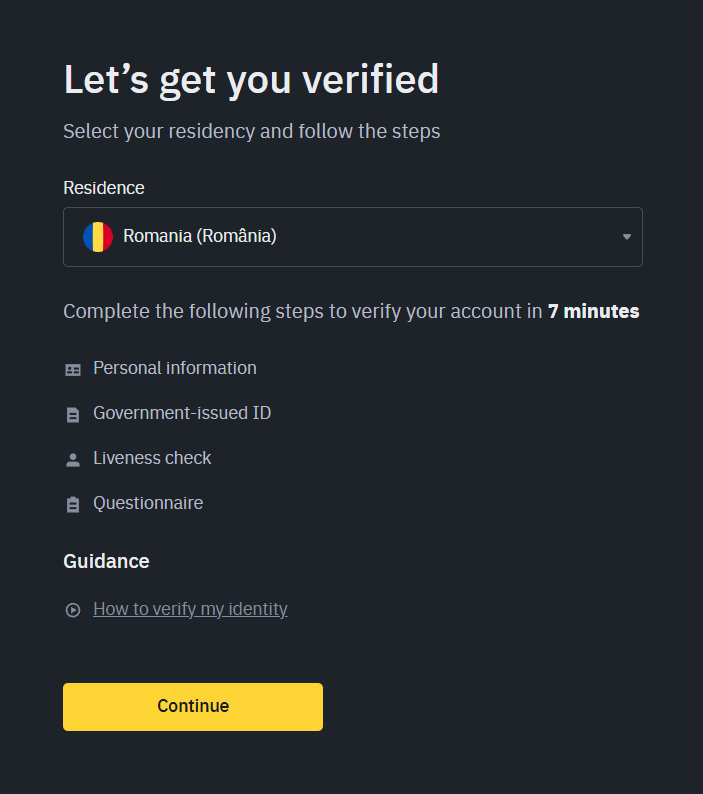Select the Questionnaire step label

pyautogui.click(x=148, y=503)
